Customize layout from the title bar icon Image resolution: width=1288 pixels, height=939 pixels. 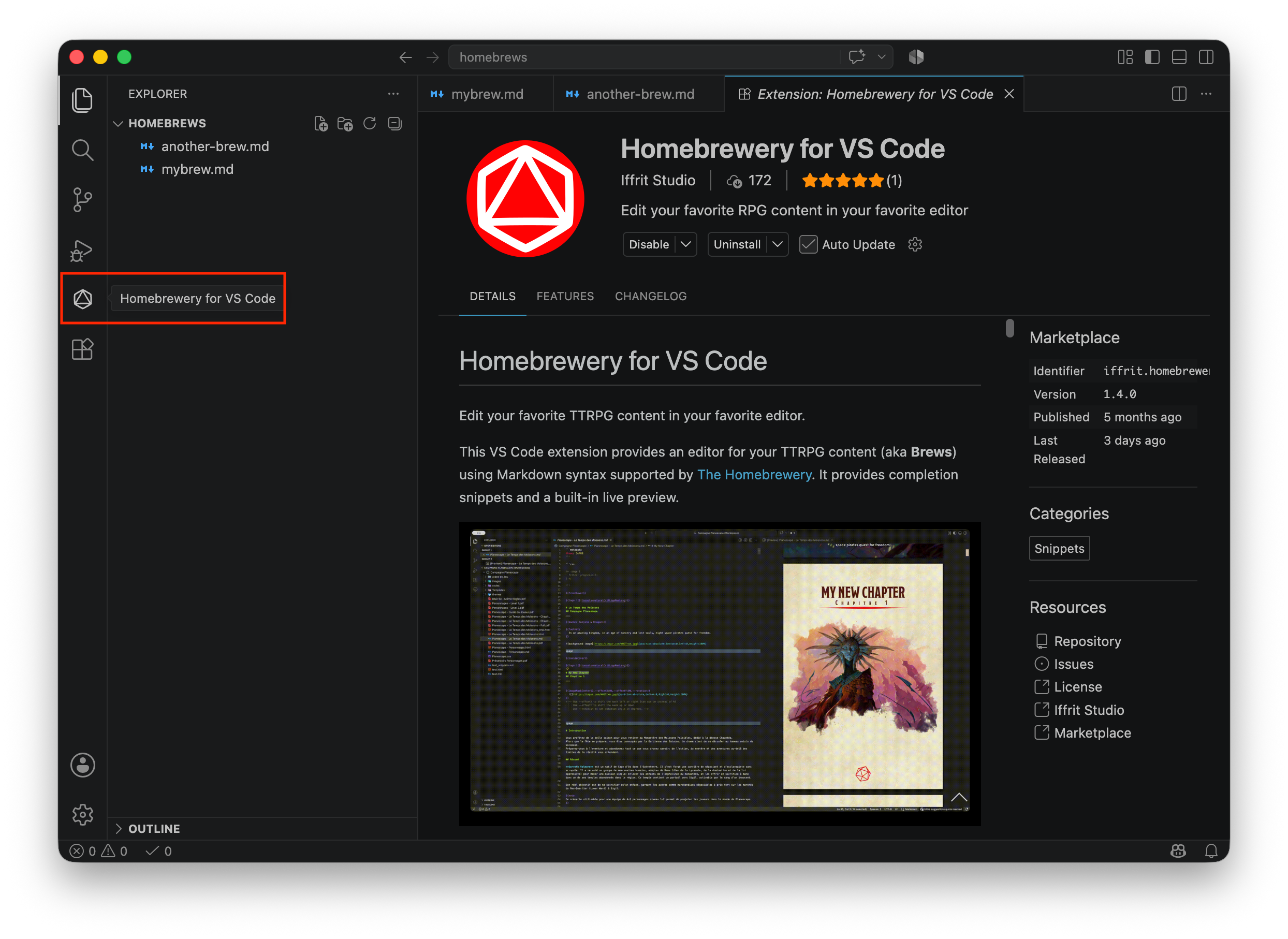point(1125,57)
